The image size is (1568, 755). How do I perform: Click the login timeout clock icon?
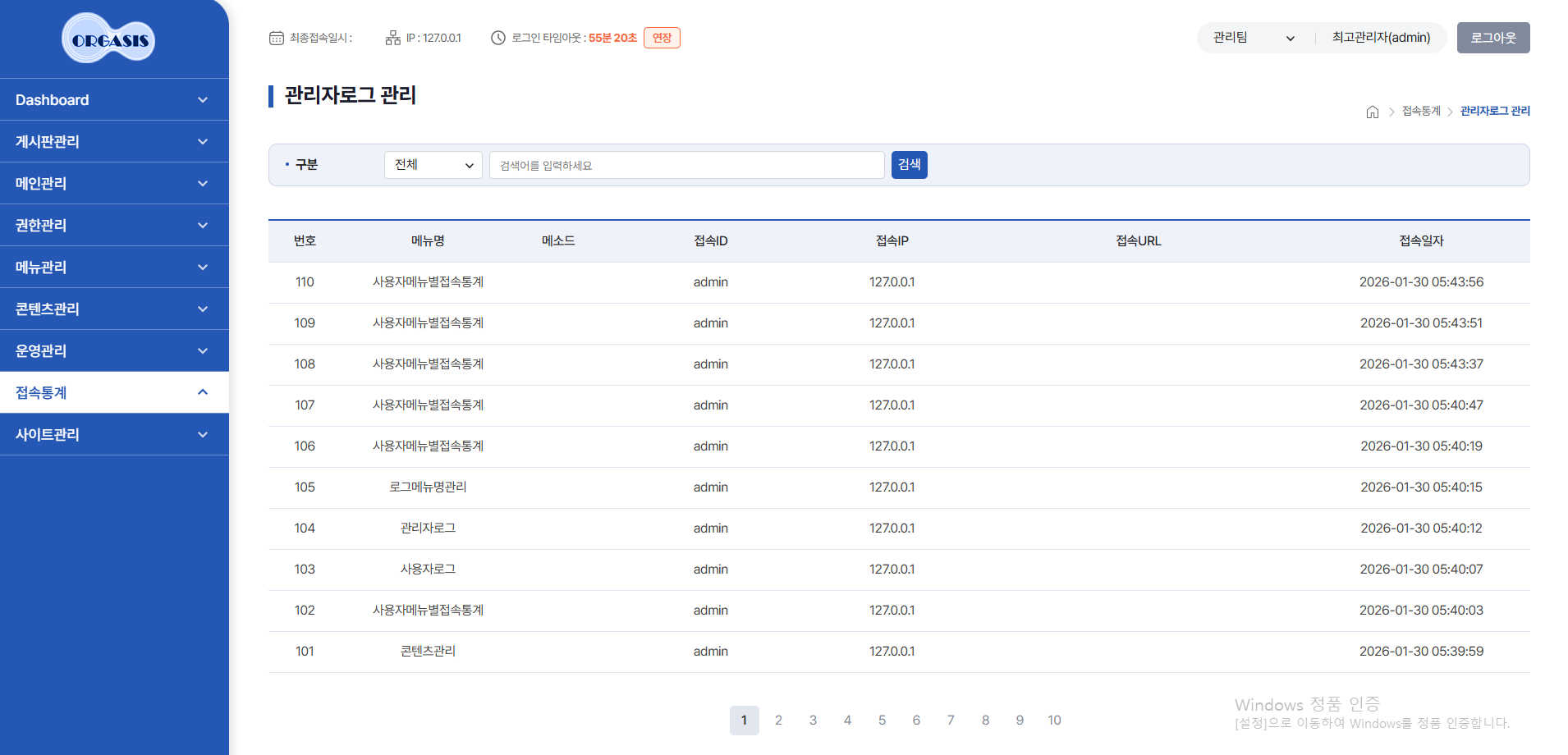[x=497, y=38]
